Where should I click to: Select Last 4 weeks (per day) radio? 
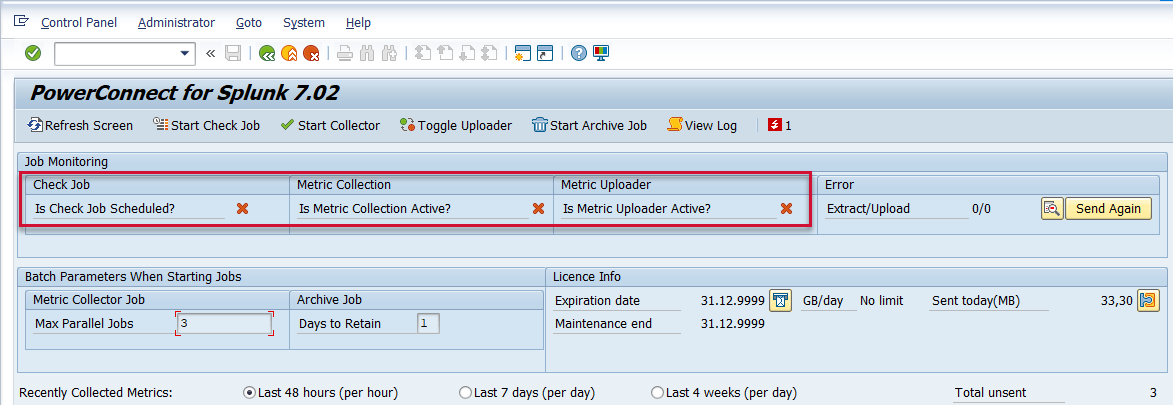(x=657, y=393)
